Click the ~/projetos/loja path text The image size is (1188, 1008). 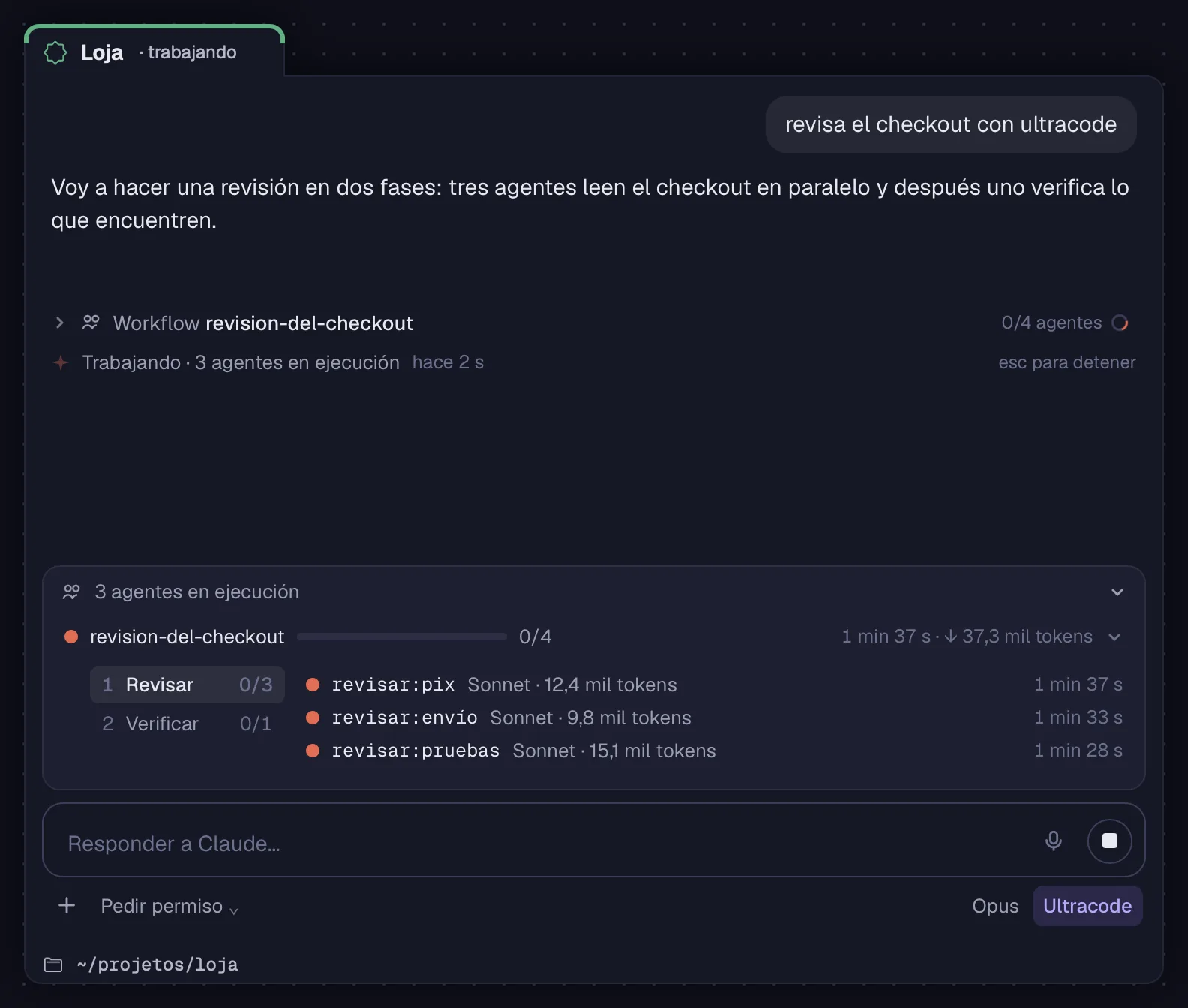point(157,964)
